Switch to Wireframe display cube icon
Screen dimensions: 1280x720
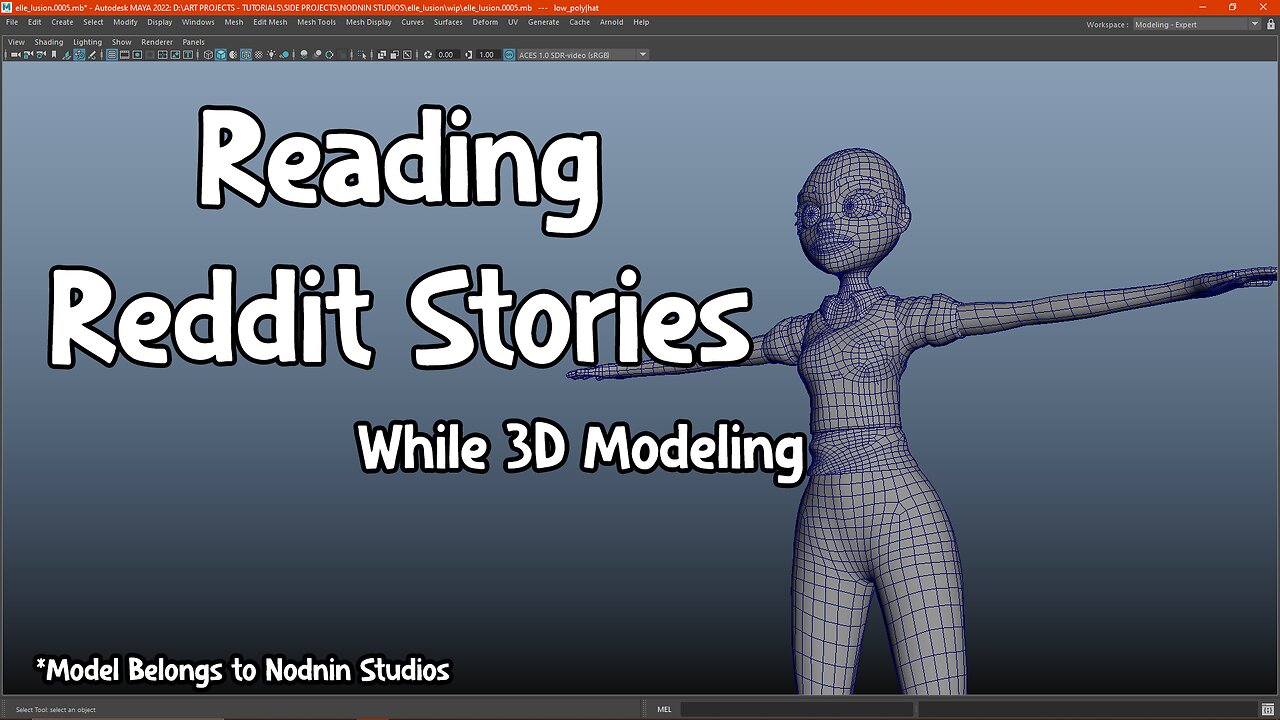click(208, 54)
